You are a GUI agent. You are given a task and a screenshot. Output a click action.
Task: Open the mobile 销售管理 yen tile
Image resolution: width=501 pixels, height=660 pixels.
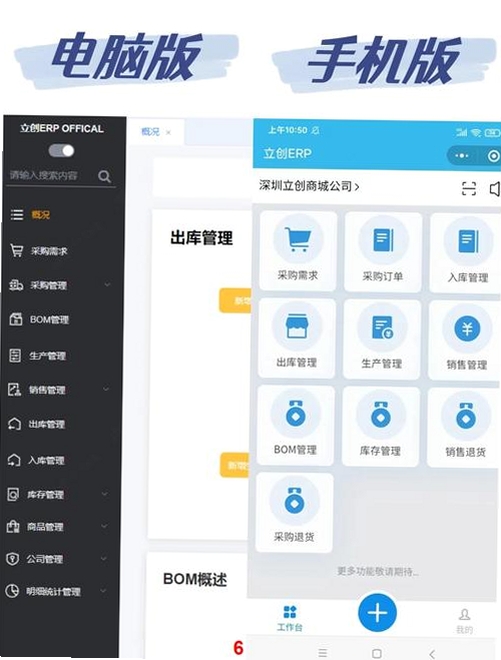465,340
